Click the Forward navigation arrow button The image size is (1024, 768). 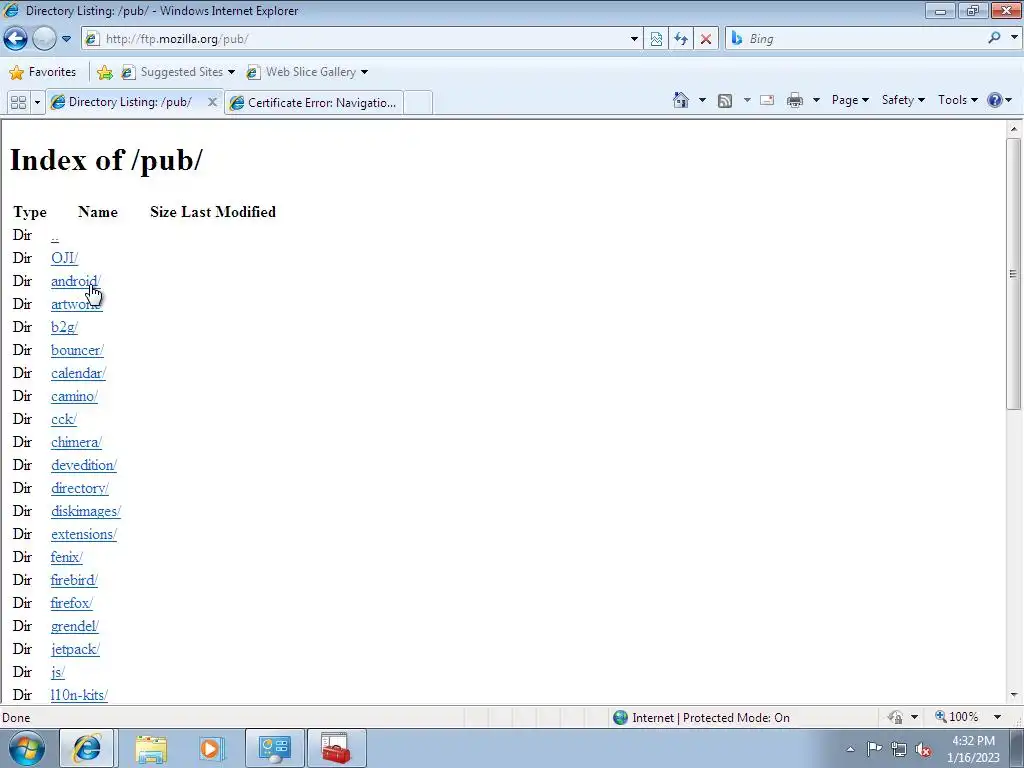(44, 39)
